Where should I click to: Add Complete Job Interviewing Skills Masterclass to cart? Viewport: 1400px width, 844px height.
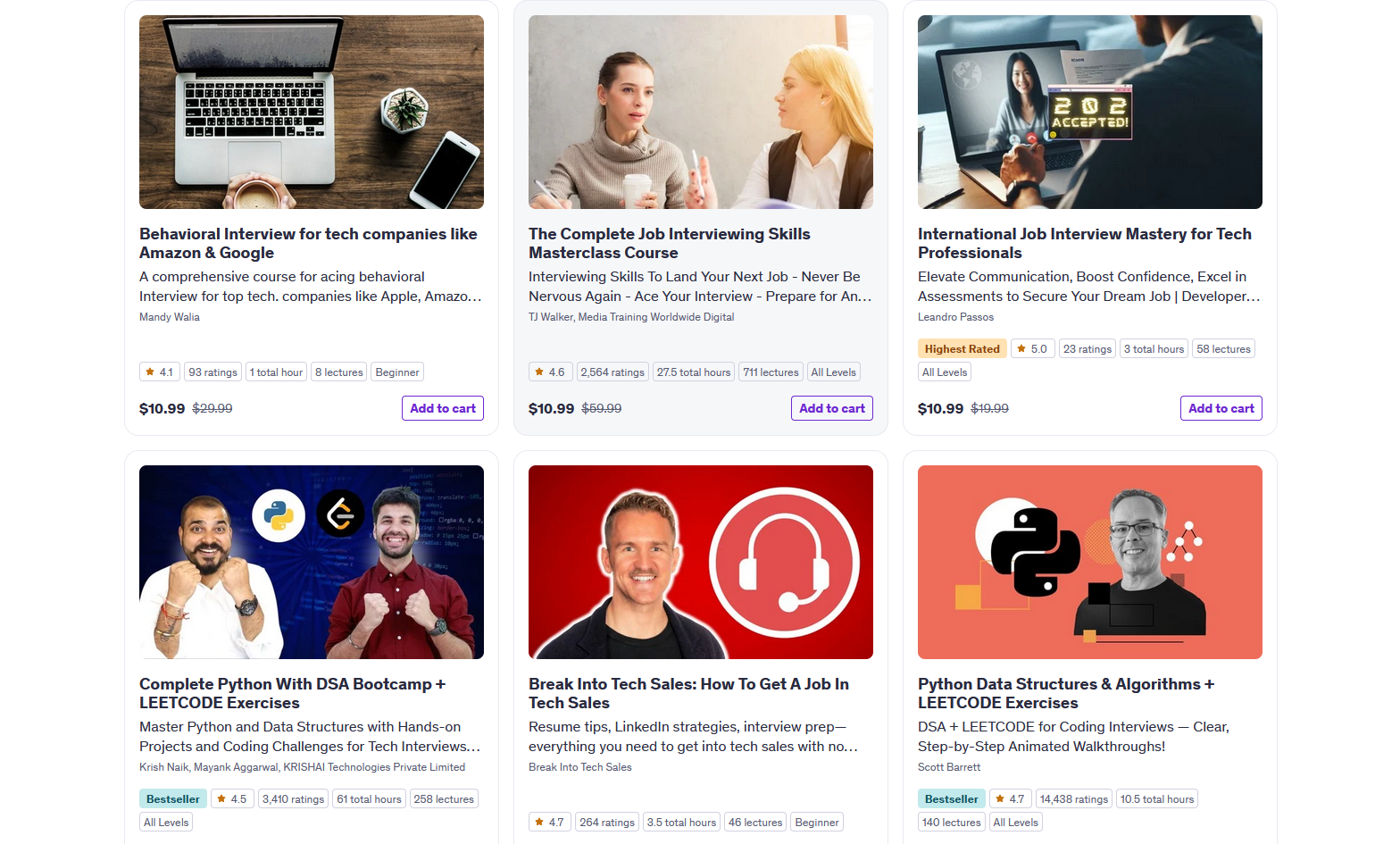[x=832, y=408]
